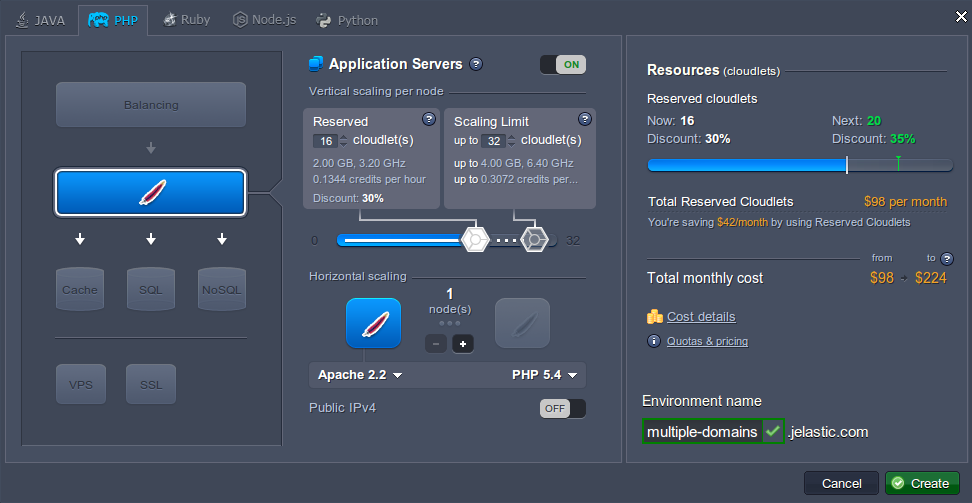Click the $98 per month value
This screenshot has height=503, width=972.
coord(905,202)
